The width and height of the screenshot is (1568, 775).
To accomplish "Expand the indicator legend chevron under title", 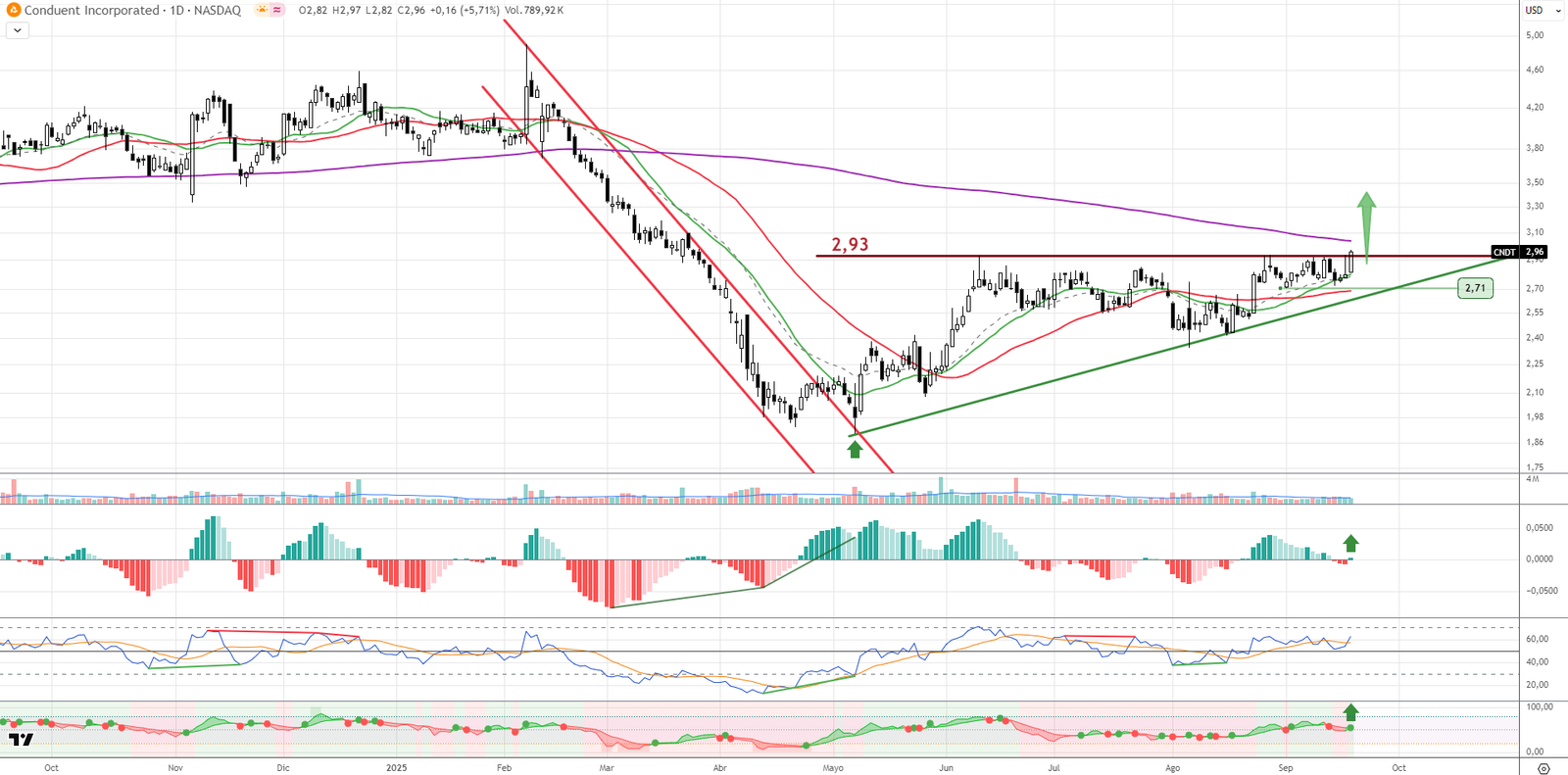I will 18,30.
